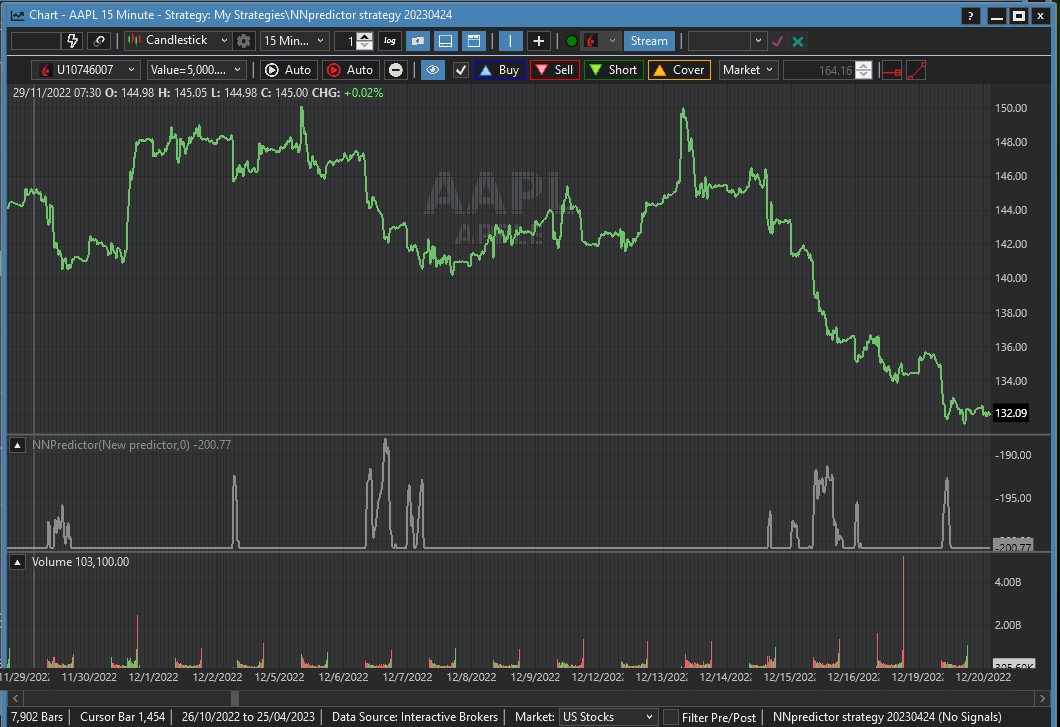Open the Candlestick chart type dropdown
Viewport: 1060px width, 727px height.
177,41
